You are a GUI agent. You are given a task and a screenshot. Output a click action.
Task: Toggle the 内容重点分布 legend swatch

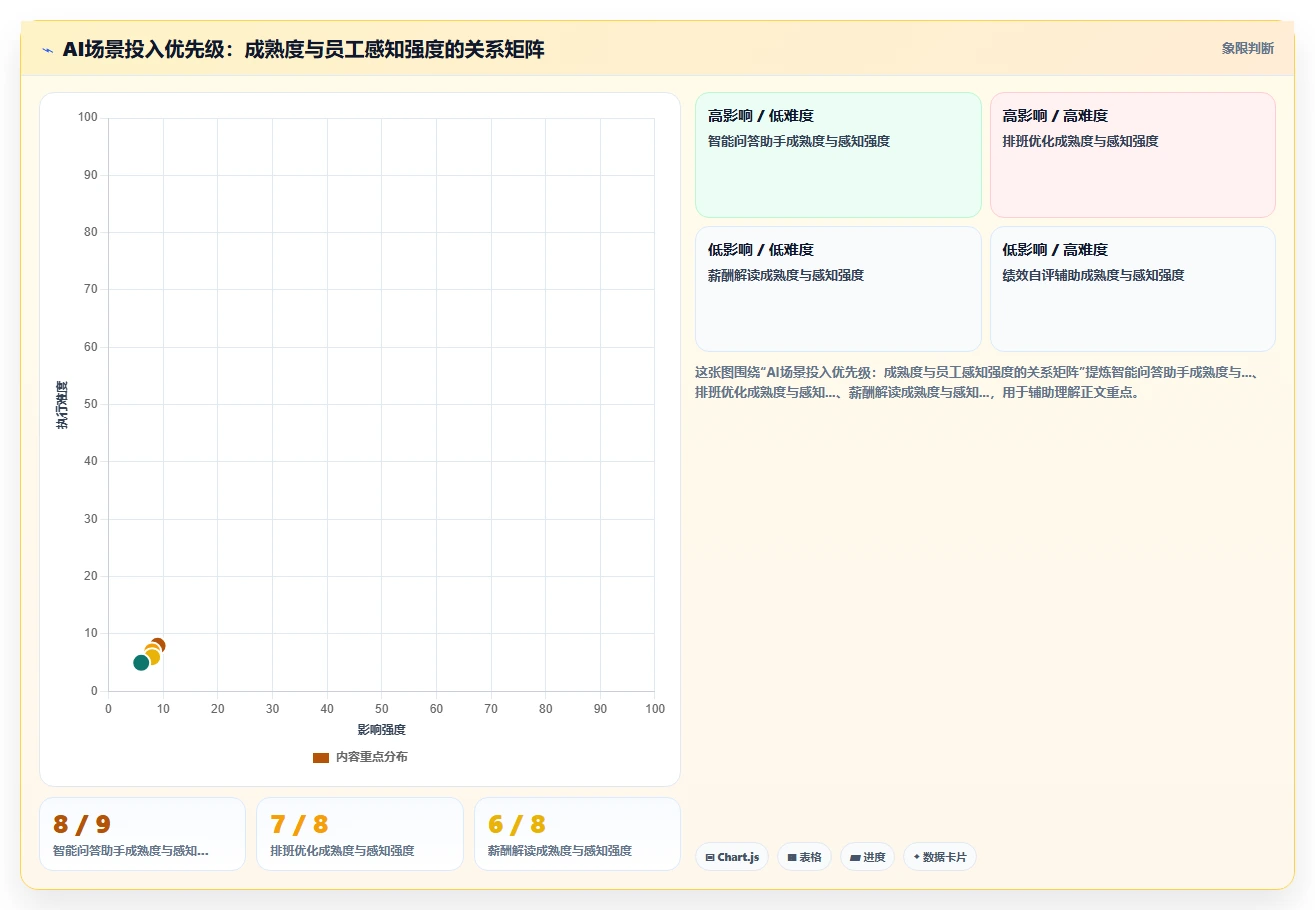(x=321, y=757)
